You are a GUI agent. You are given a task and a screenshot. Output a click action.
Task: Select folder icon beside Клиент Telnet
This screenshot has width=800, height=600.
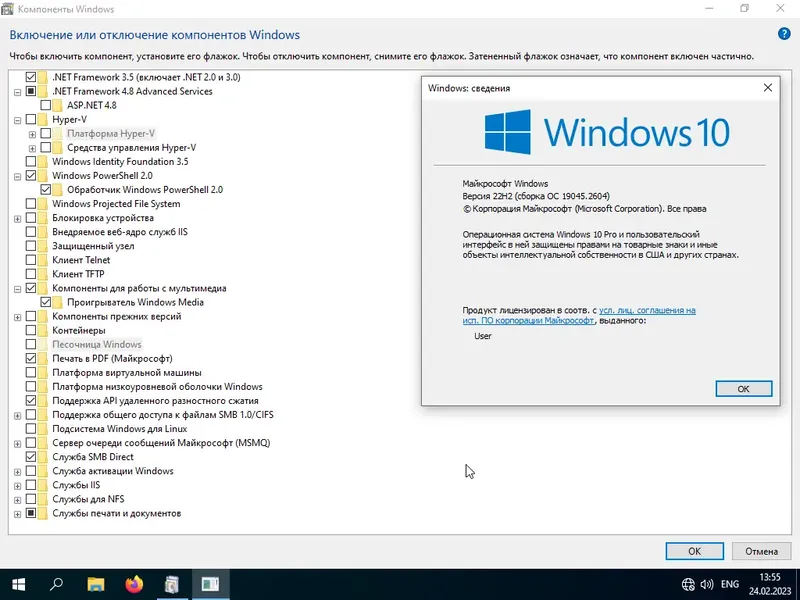click(x=42, y=260)
